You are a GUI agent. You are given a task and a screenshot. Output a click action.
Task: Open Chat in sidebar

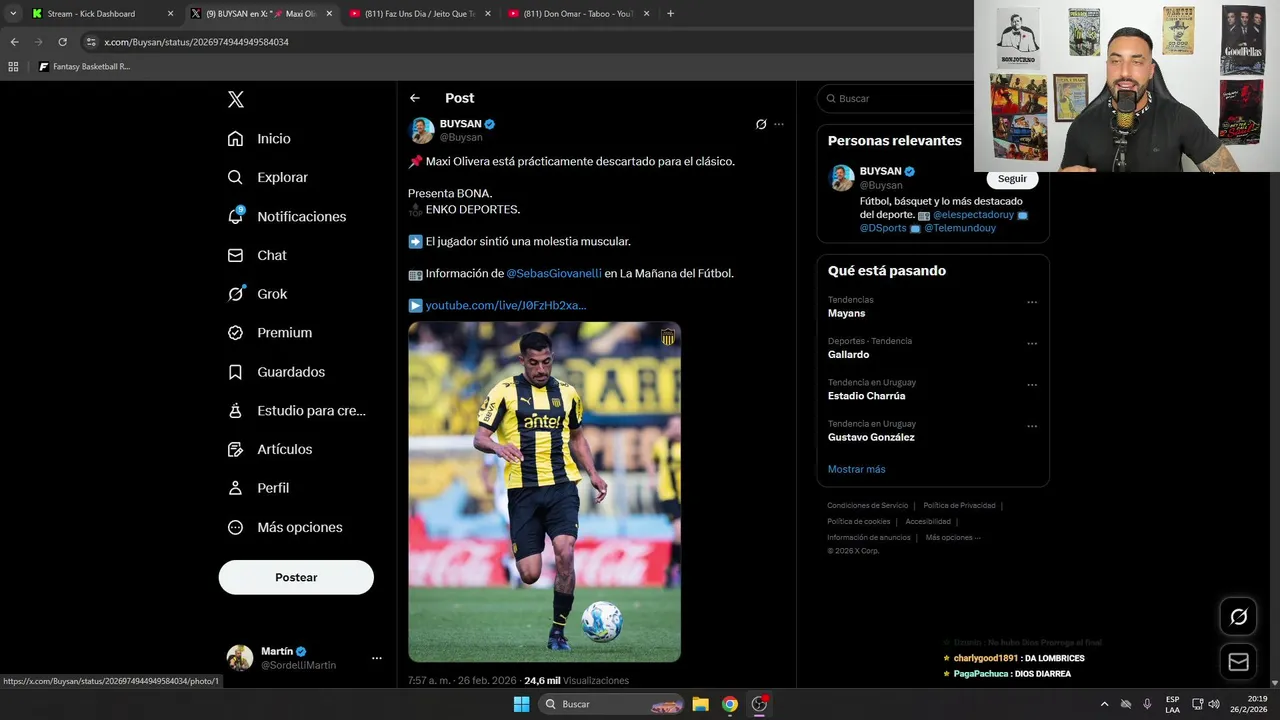tap(257, 255)
